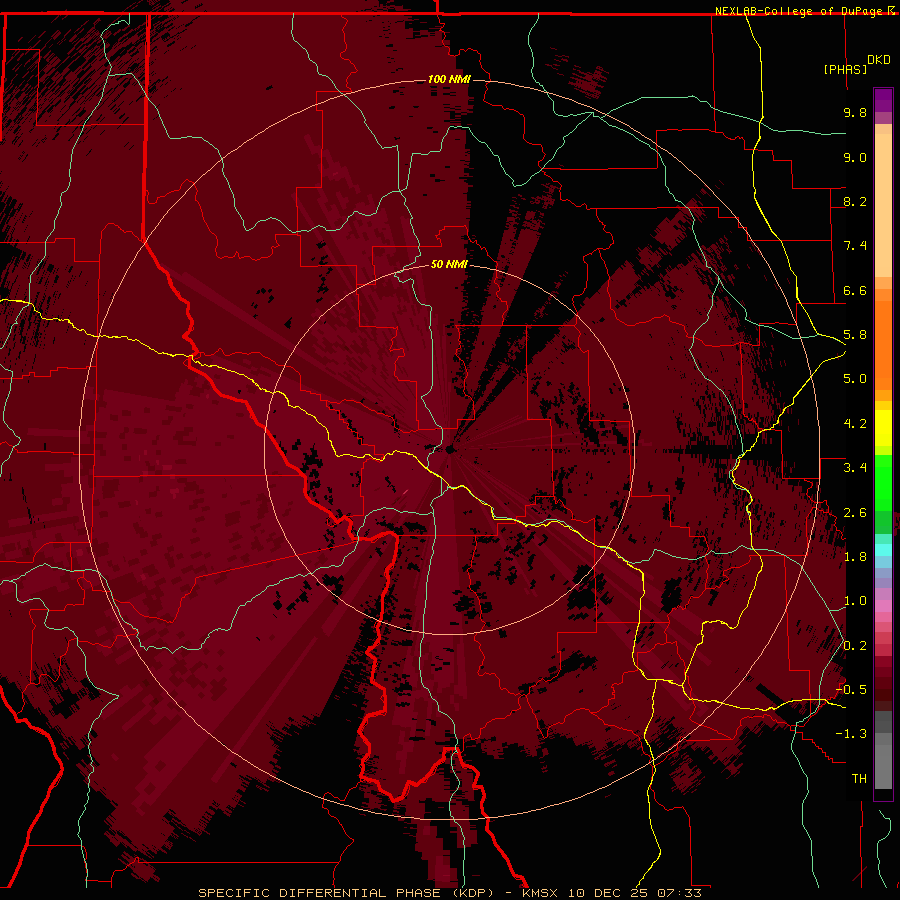Viewport: 900px width, 900px height.
Task: Click the Specific Differential Phase KMSX caption
Action: tap(450, 893)
